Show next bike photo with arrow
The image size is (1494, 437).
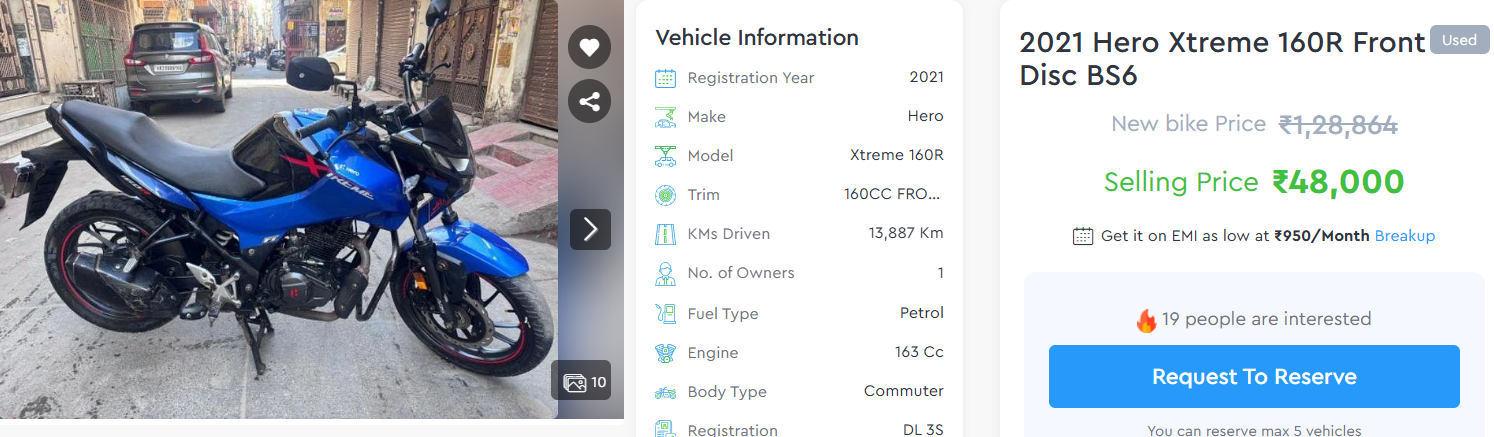pos(590,229)
